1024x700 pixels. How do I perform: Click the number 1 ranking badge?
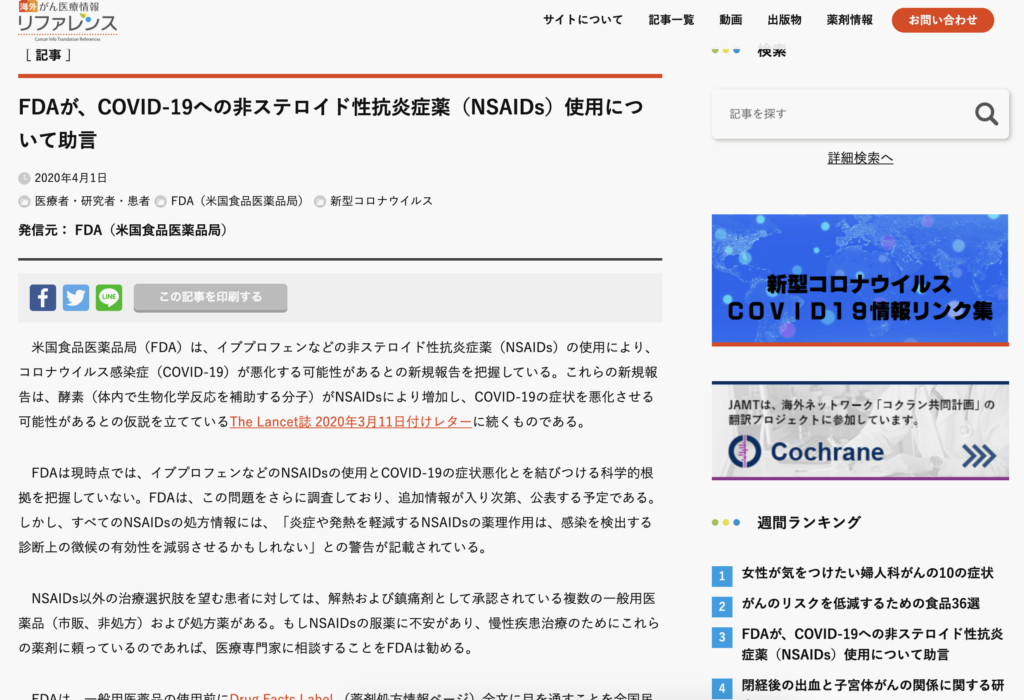(x=722, y=576)
